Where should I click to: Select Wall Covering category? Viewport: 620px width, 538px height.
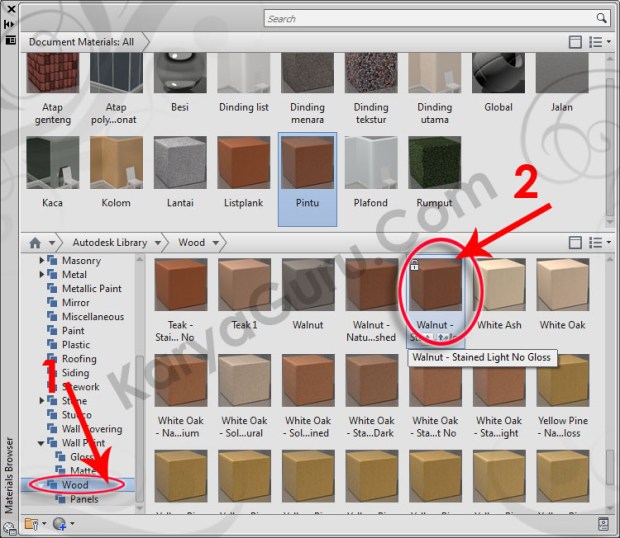[92, 429]
